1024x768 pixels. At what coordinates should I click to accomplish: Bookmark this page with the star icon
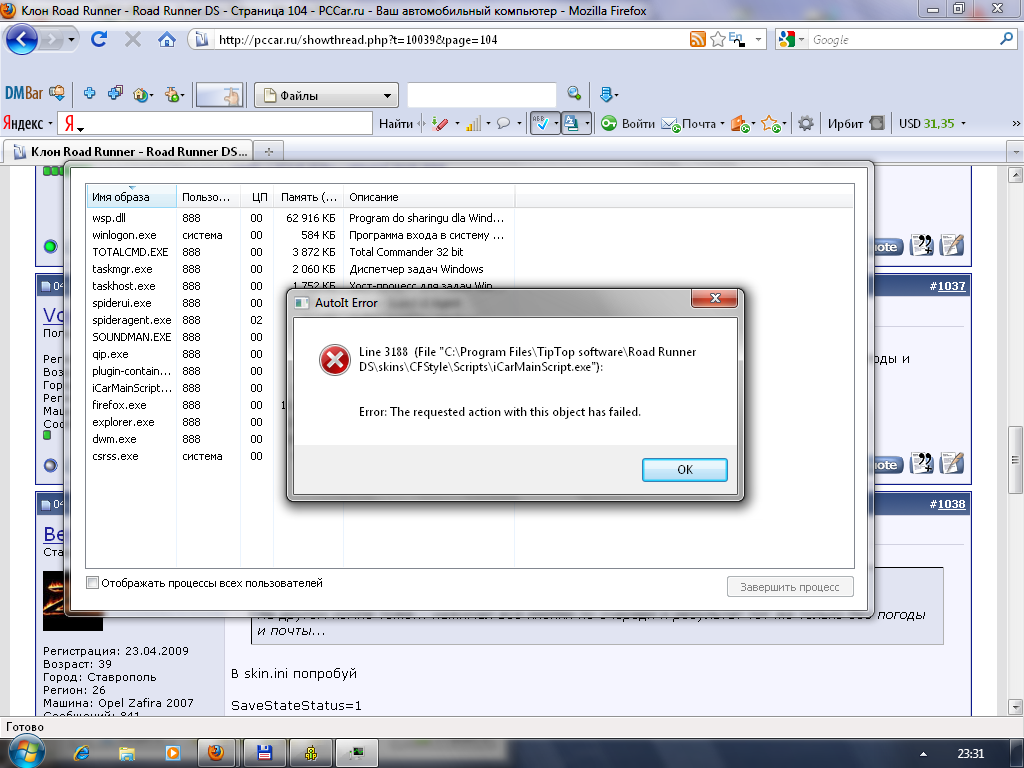point(718,40)
